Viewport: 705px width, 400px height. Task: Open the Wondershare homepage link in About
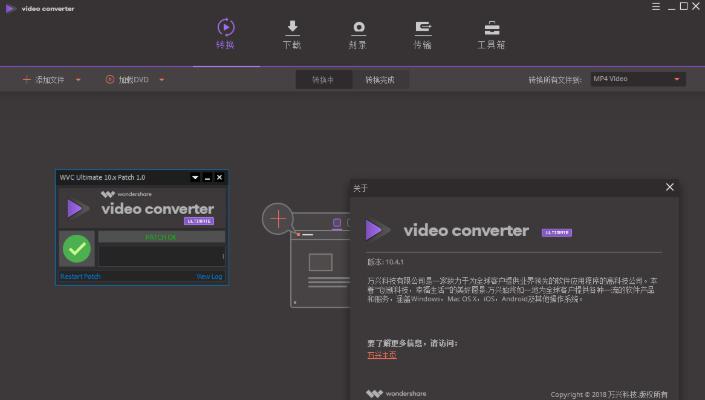pos(382,355)
